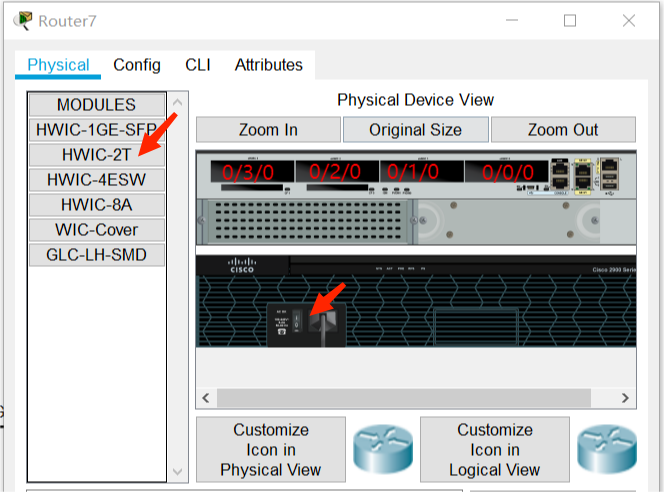Select the HWIC-1GE-SFP module
The height and width of the screenshot is (492, 664).
(97, 130)
